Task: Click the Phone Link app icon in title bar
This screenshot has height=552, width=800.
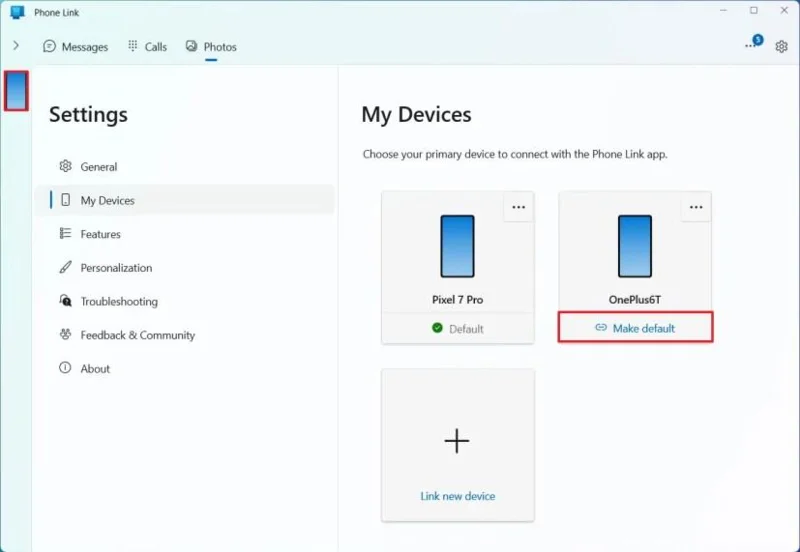Action: 17,12
